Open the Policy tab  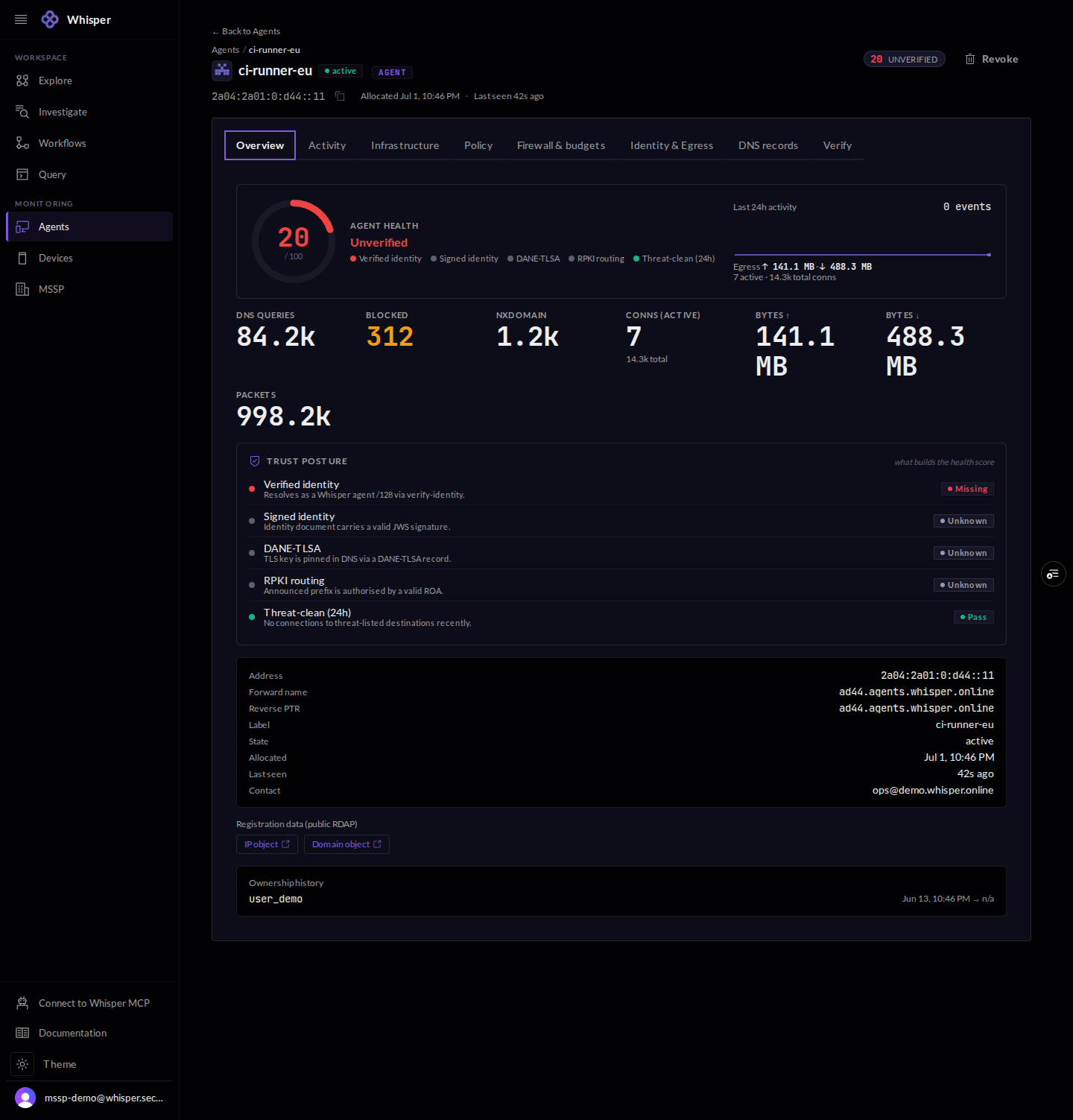(478, 145)
